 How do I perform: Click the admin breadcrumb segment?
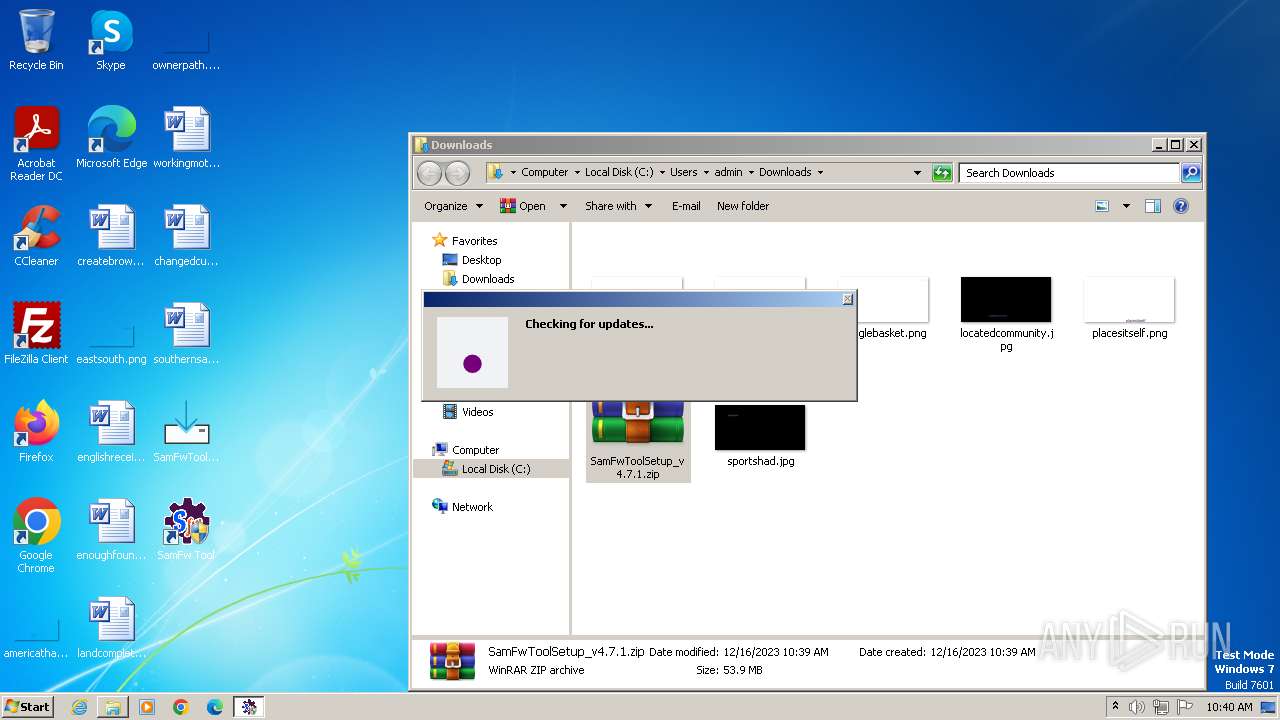tap(728, 173)
